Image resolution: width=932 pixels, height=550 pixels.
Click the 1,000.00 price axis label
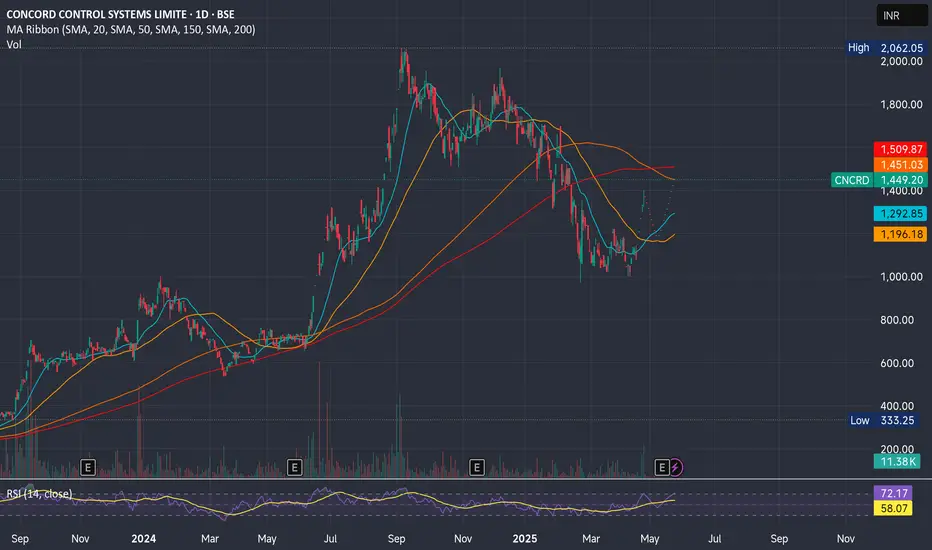pos(901,277)
